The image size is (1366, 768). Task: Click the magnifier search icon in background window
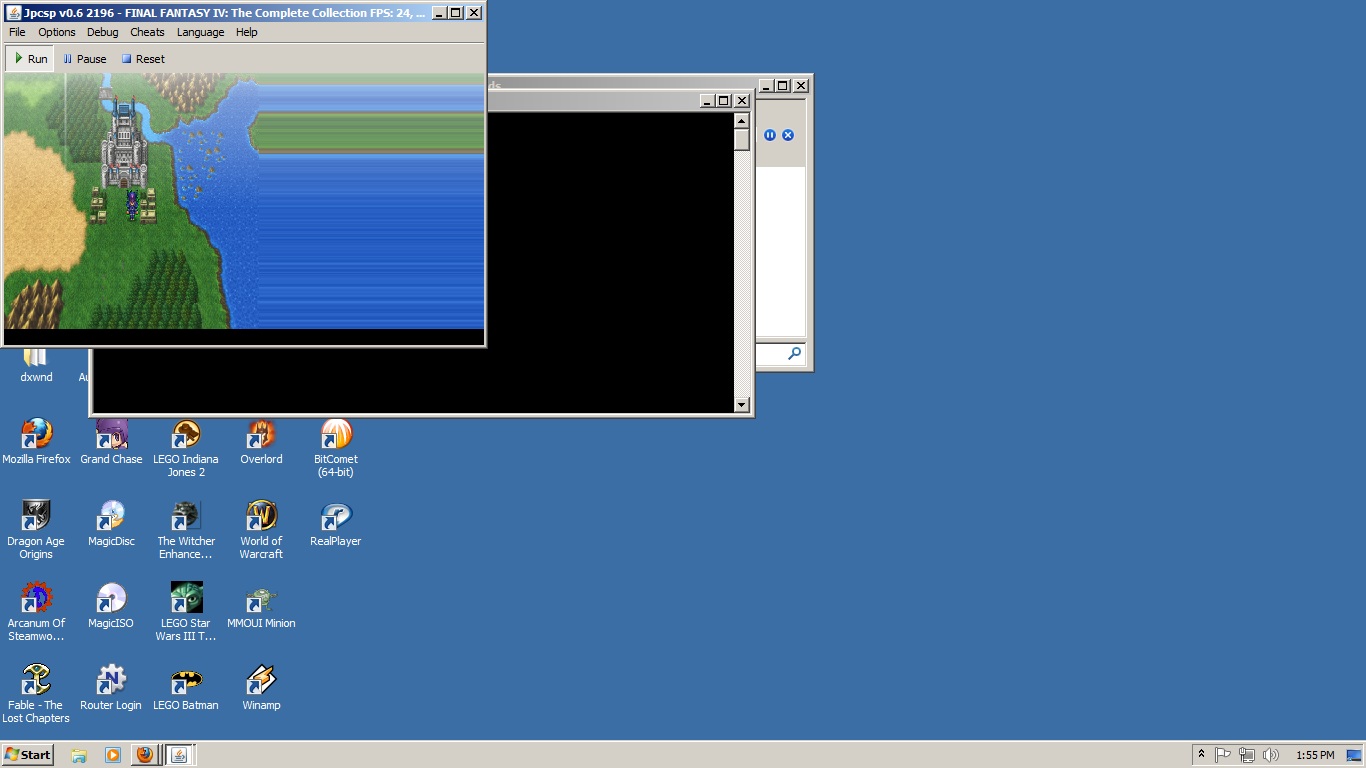click(x=794, y=353)
